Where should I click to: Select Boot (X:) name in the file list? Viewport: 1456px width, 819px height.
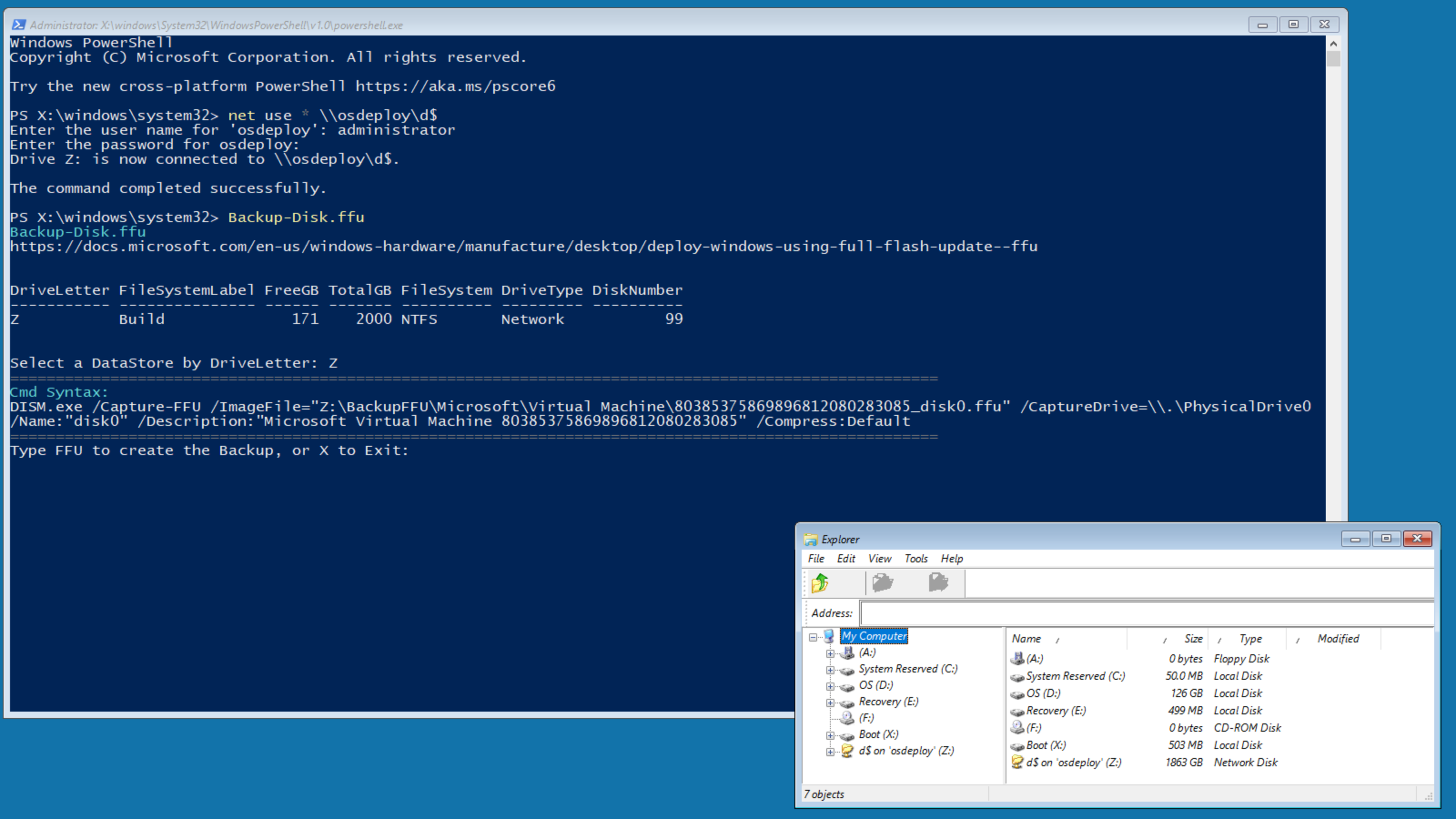[1046, 745]
